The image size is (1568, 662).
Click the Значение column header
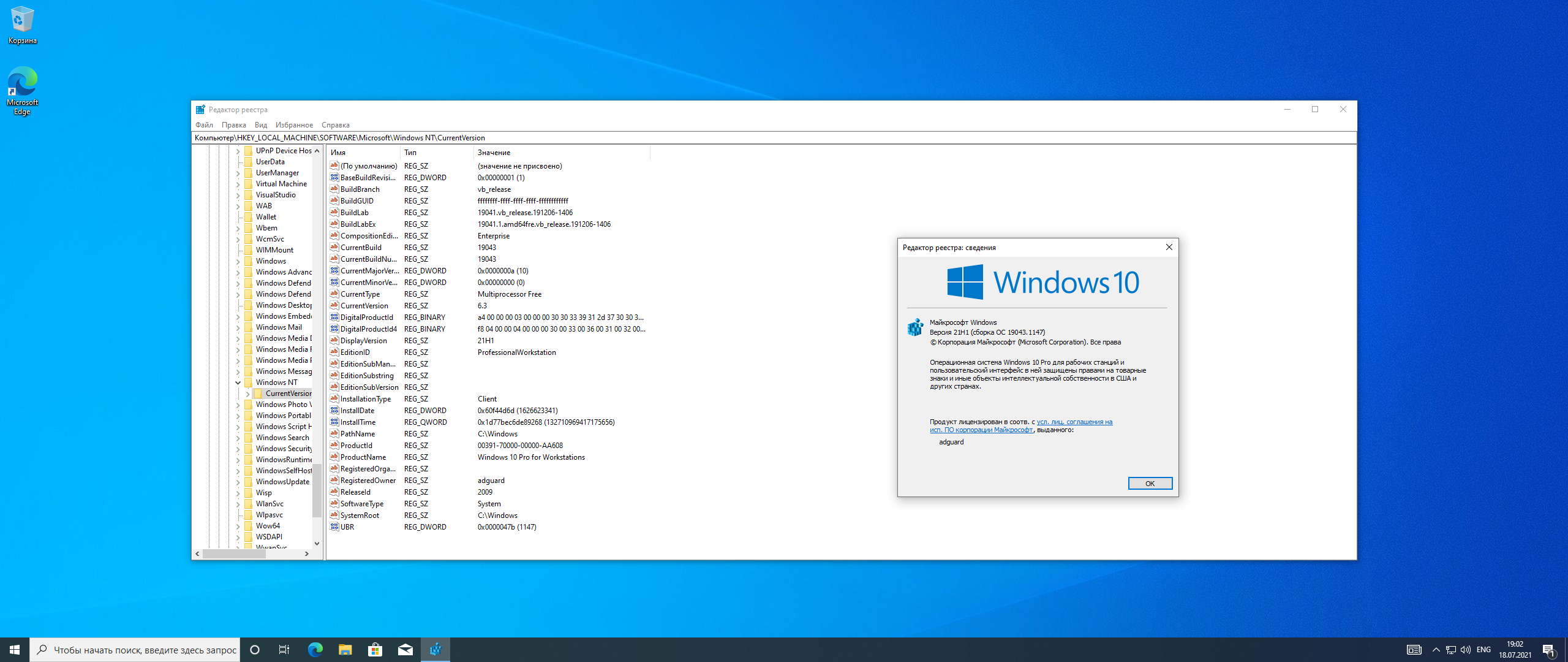tap(562, 153)
